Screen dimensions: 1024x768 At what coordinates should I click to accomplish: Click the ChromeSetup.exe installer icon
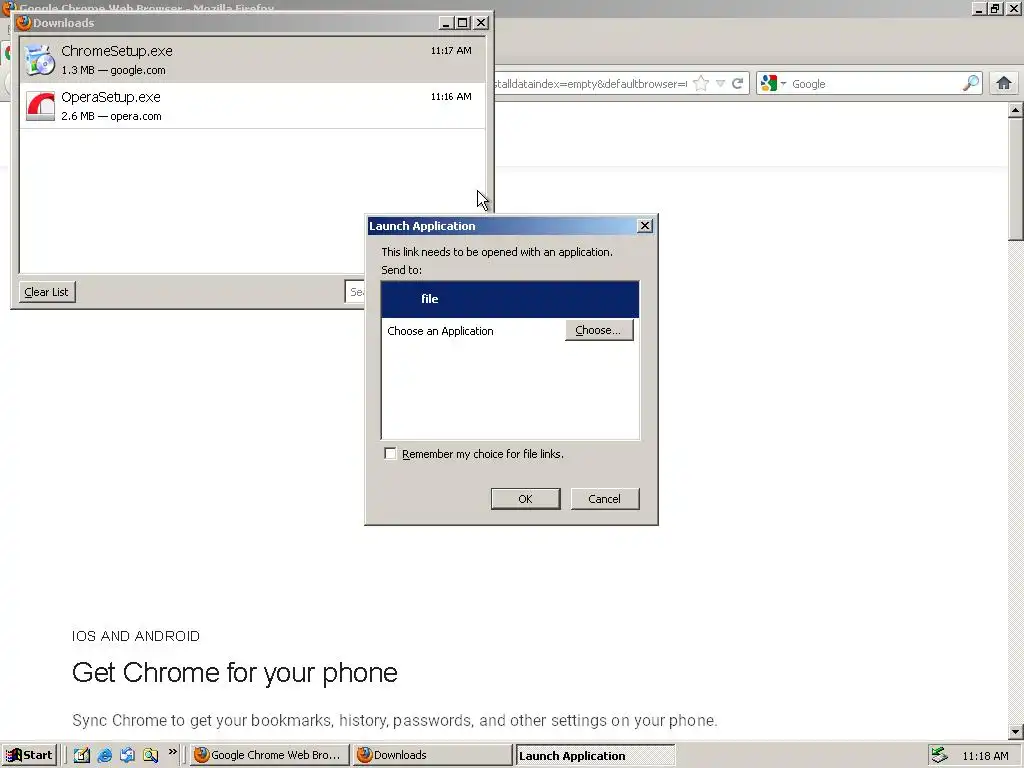[x=40, y=60]
